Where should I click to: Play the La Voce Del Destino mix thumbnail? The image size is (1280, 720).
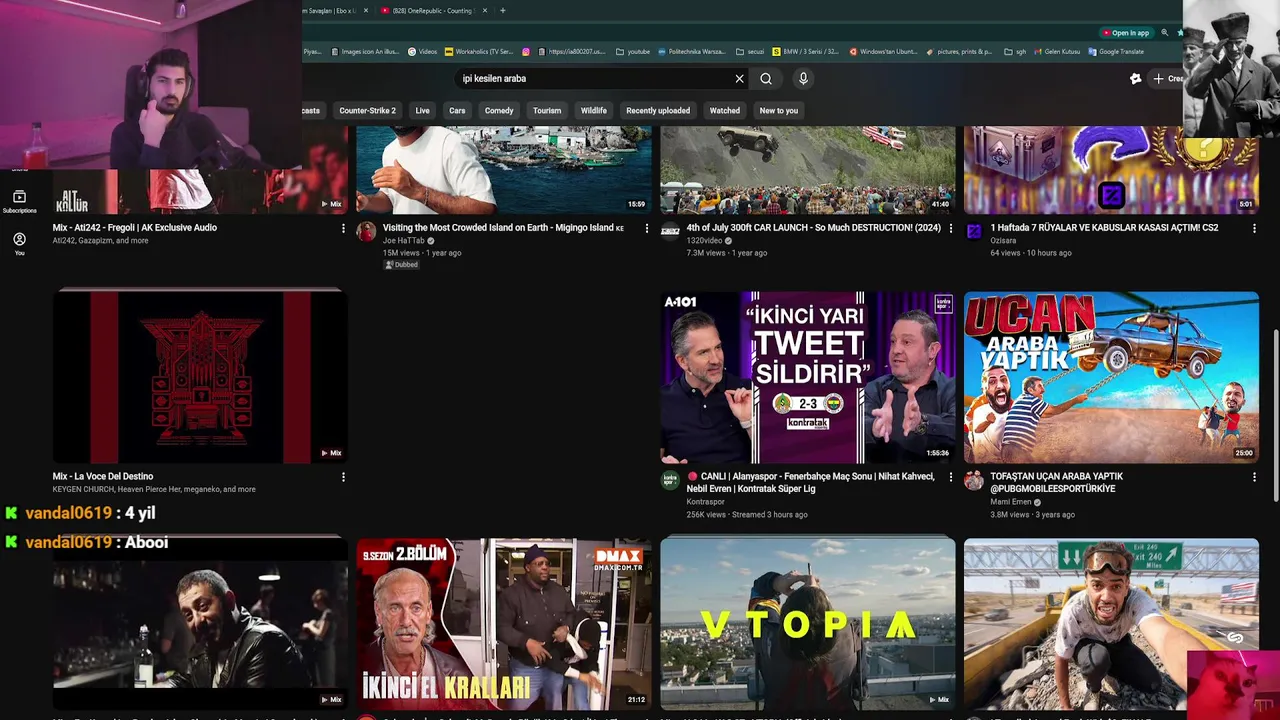(200, 377)
